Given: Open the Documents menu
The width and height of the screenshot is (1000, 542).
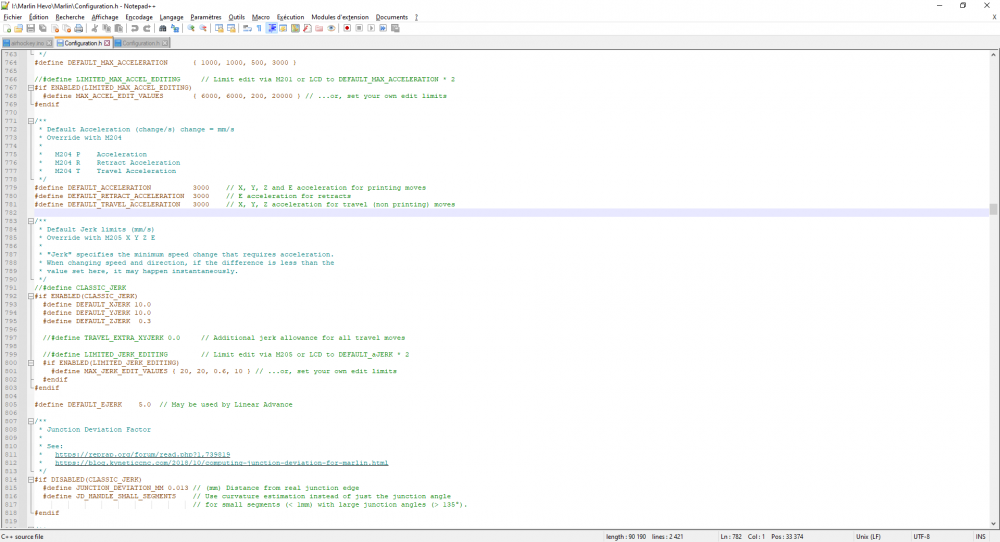Looking at the screenshot, I should [x=392, y=17].
